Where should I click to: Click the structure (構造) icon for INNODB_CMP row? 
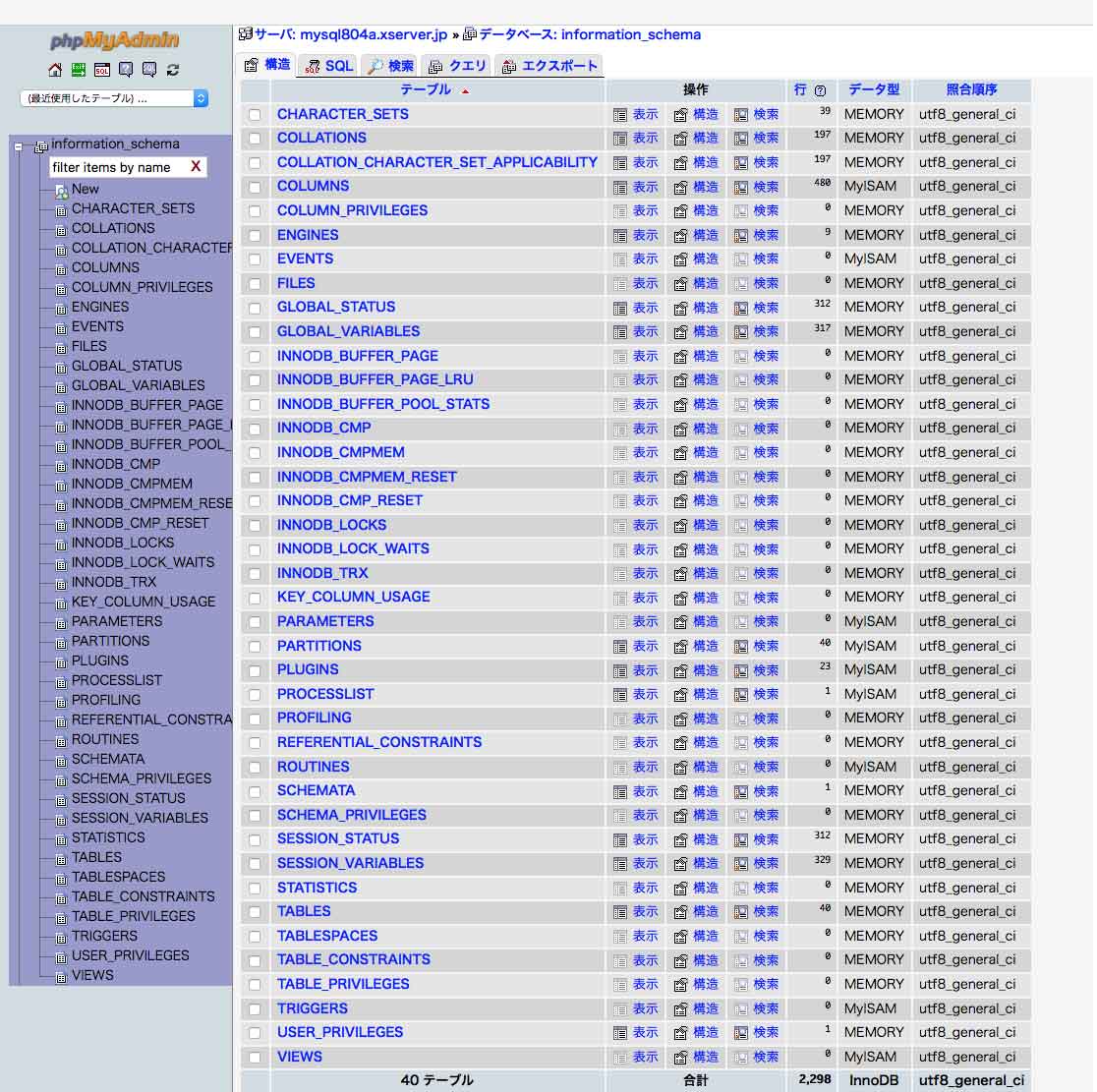click(x=680, y=429)
